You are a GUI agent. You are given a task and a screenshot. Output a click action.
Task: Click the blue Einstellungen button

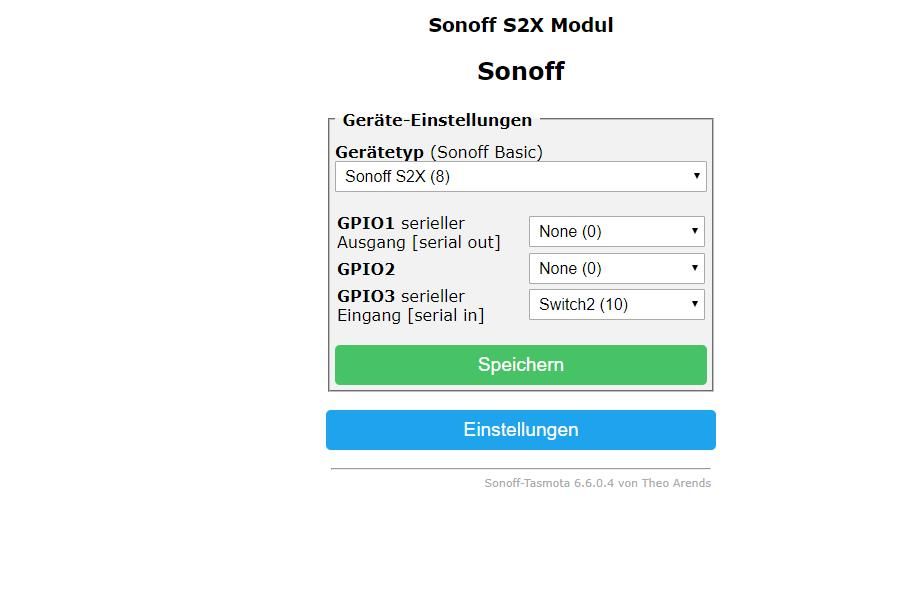click(x=521, y=430)
